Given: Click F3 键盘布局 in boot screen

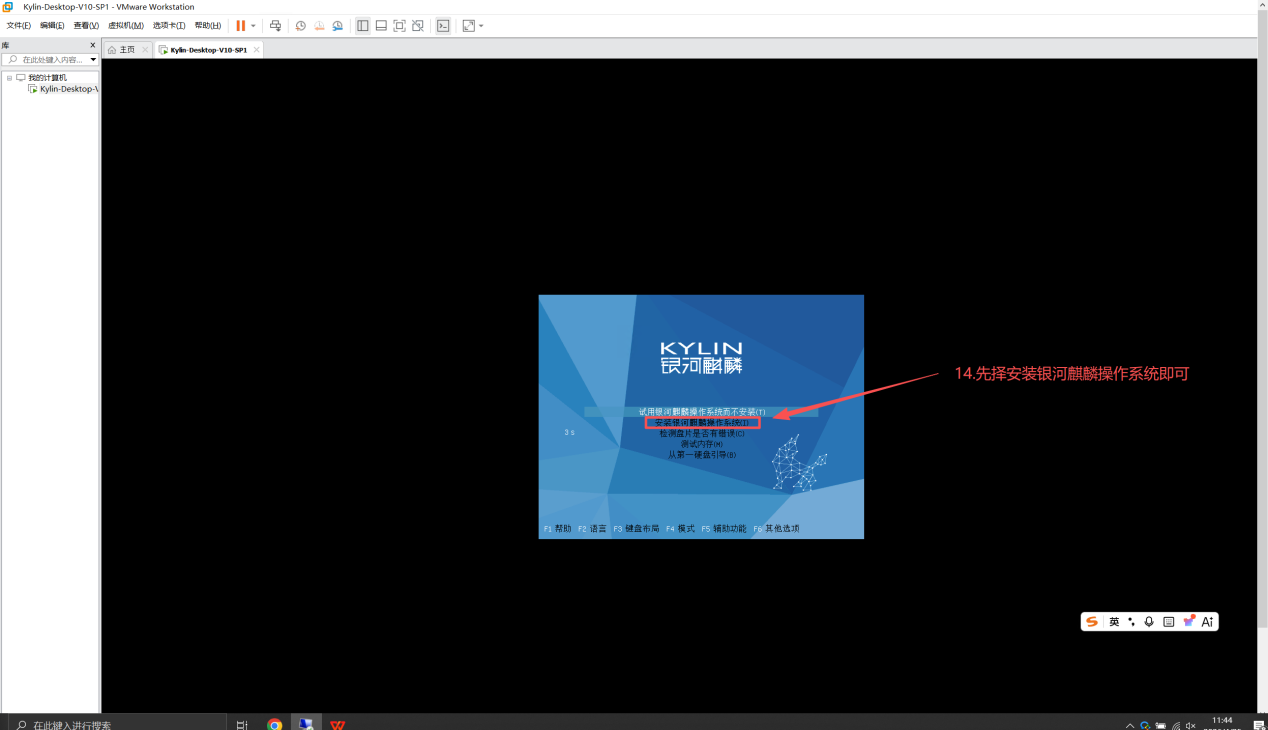Looking at the screenshot, I should tap(637, 529).
